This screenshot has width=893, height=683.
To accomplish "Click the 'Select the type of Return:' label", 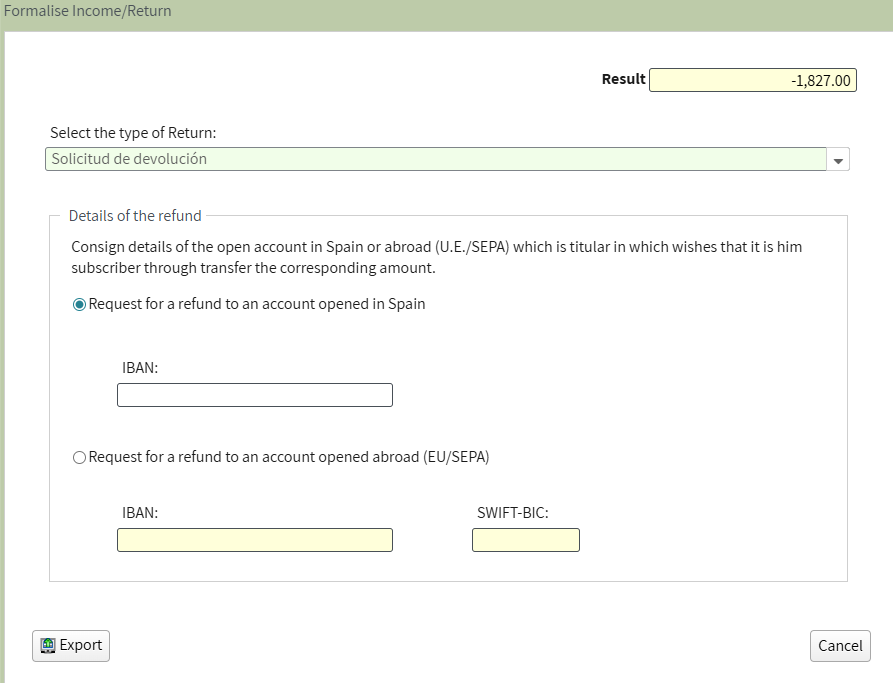I will tap(133, 133).
